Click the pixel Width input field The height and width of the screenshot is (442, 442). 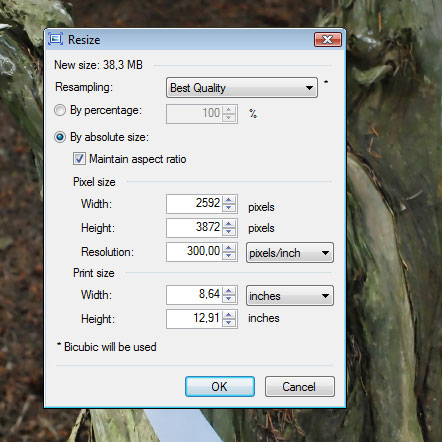[x=194, y=204]
